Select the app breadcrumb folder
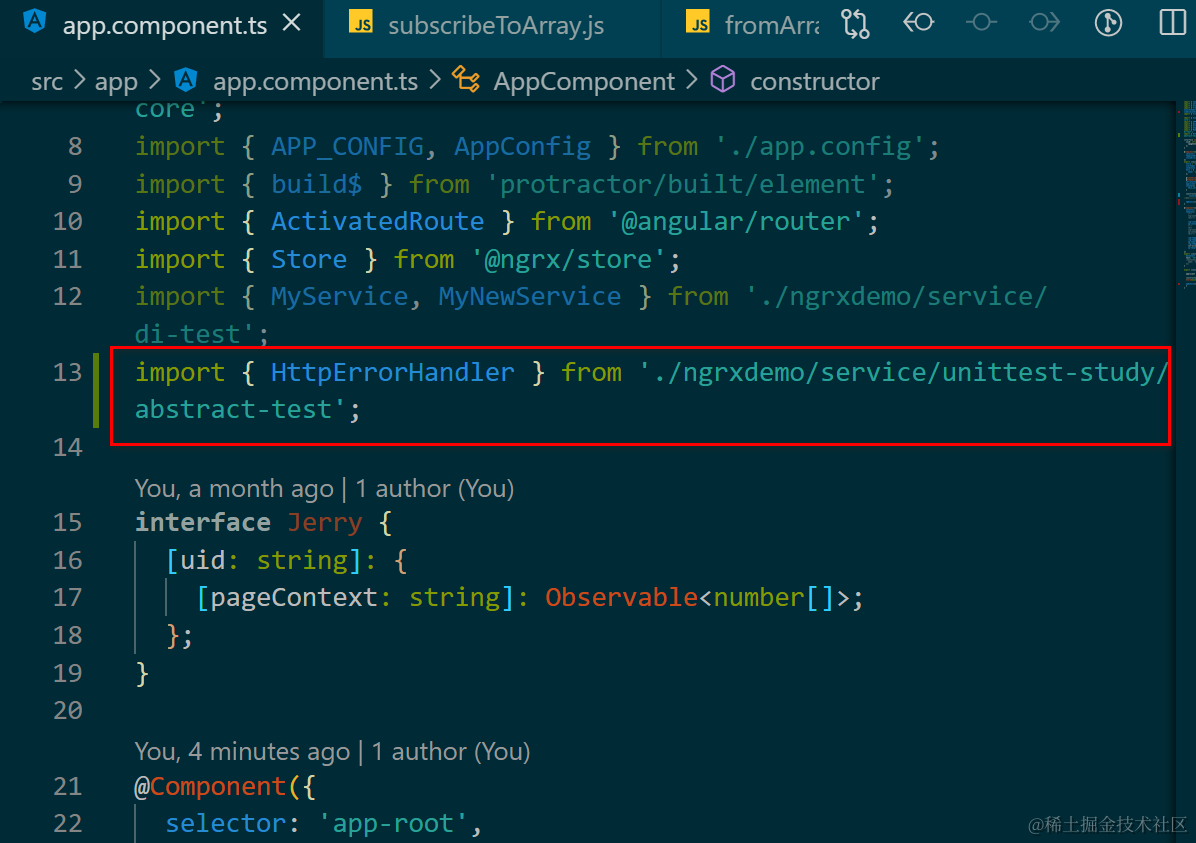 (116, 82)
